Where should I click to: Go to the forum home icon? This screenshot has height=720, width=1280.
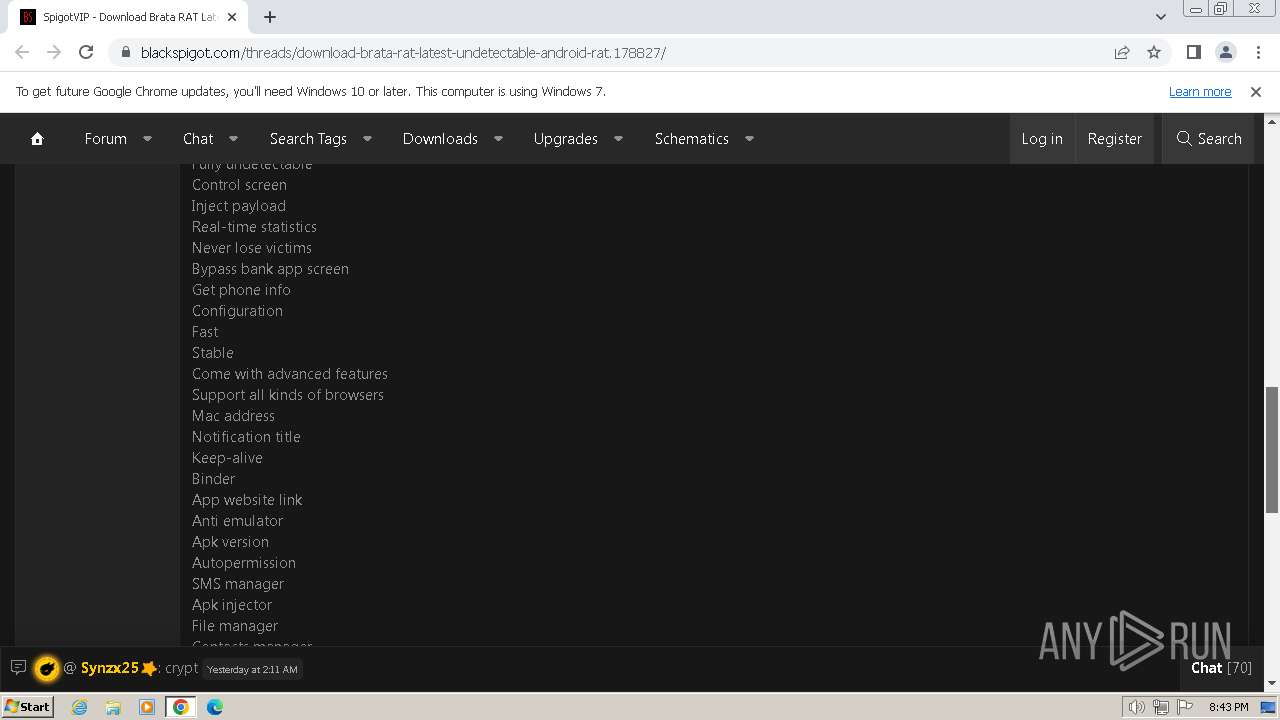tap(37, 139)
